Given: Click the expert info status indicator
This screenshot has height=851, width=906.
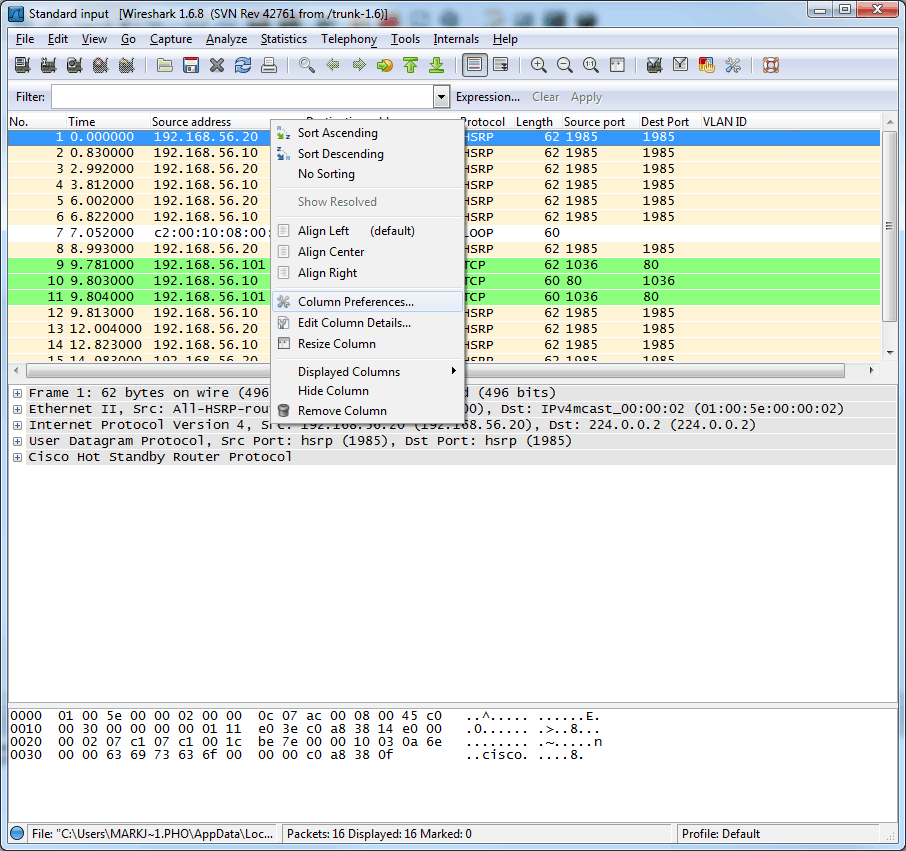Looking at the screenshot, I should [x=17, y=833].
